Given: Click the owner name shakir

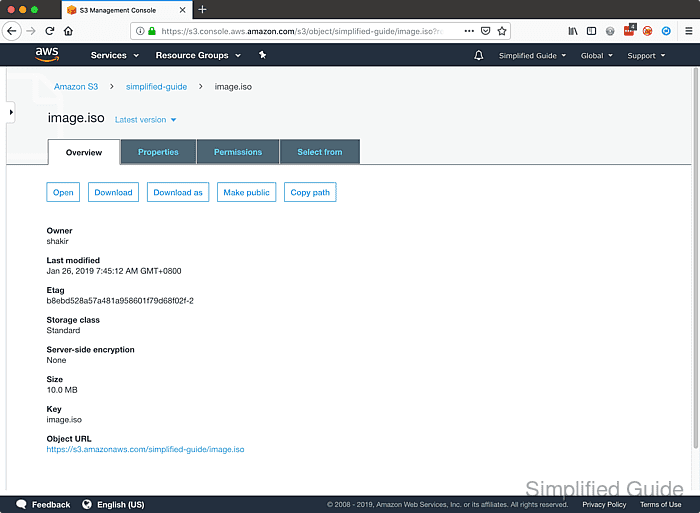Looking at the screenshot, I should [58, 241].
